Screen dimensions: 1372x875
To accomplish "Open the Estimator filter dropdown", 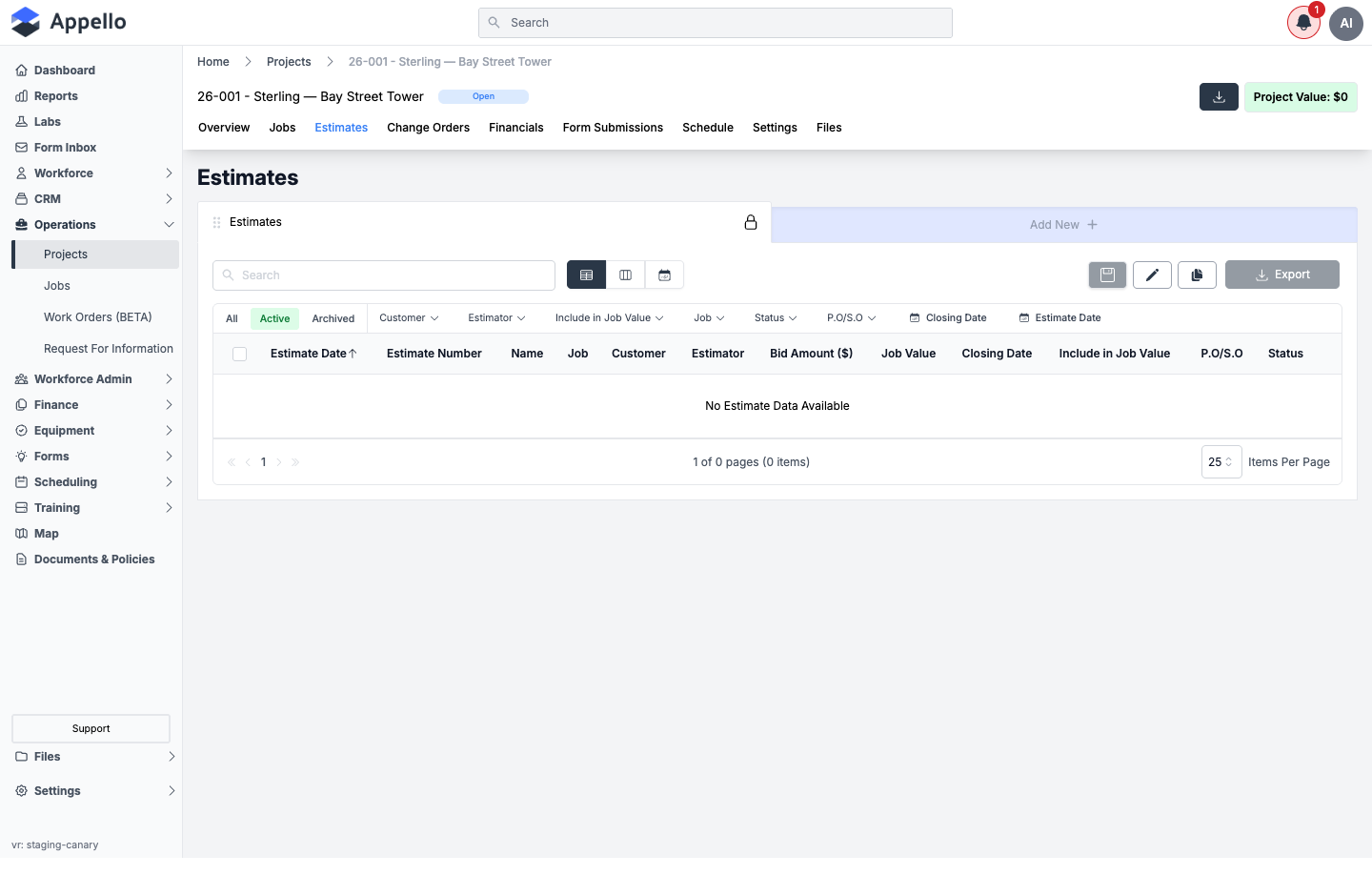I will point(496,318).
